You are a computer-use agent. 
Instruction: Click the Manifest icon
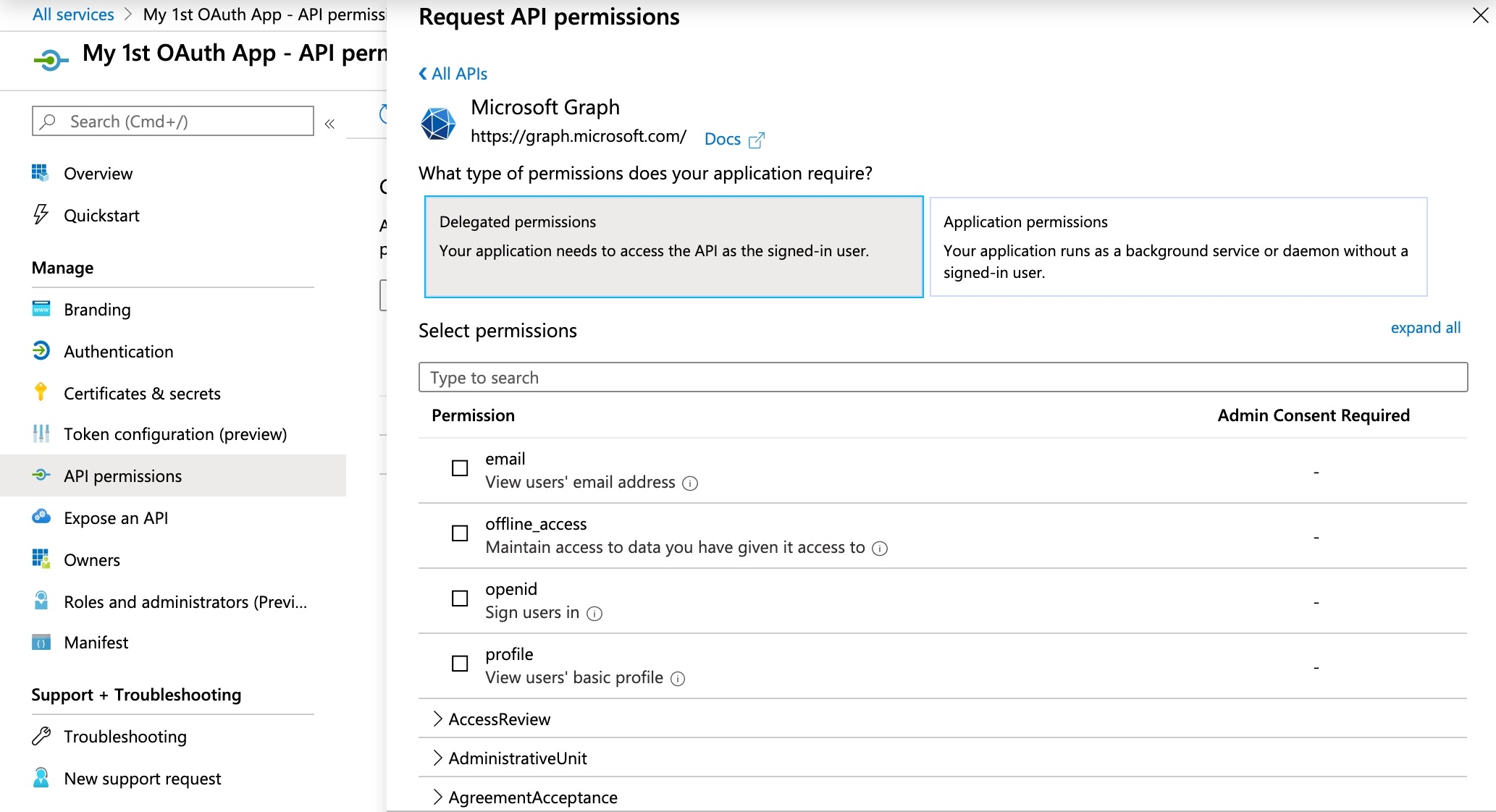(41, 643)
